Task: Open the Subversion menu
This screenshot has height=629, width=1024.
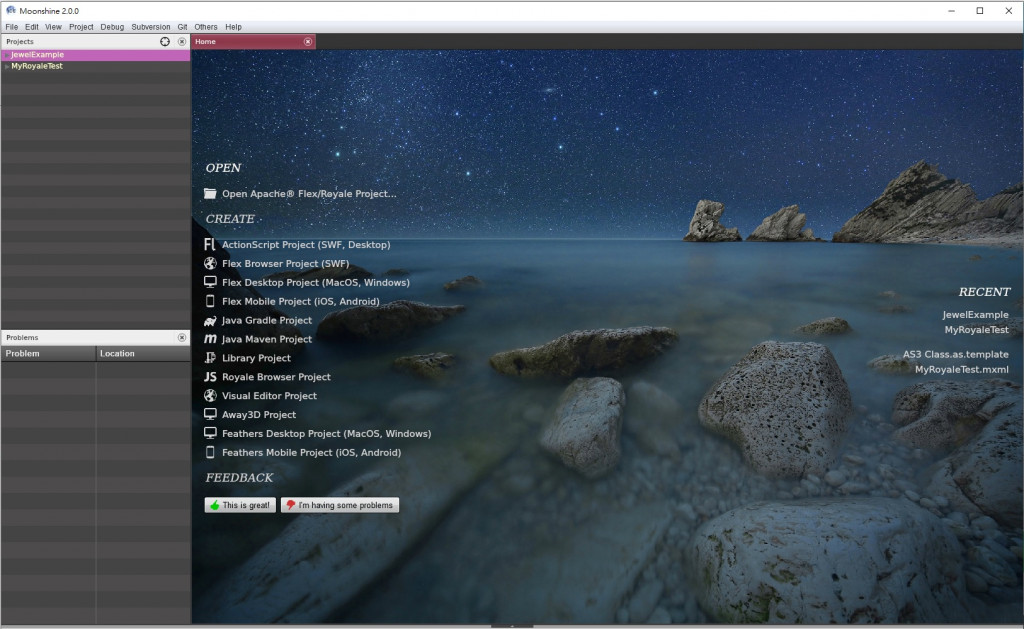Action: tap(150, 27)
